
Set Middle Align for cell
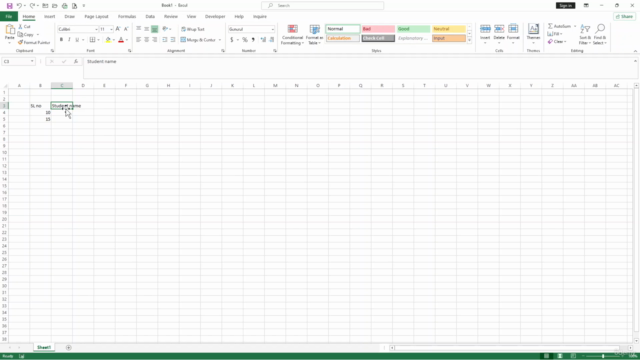pyautogui.click(x=147, y=29)
